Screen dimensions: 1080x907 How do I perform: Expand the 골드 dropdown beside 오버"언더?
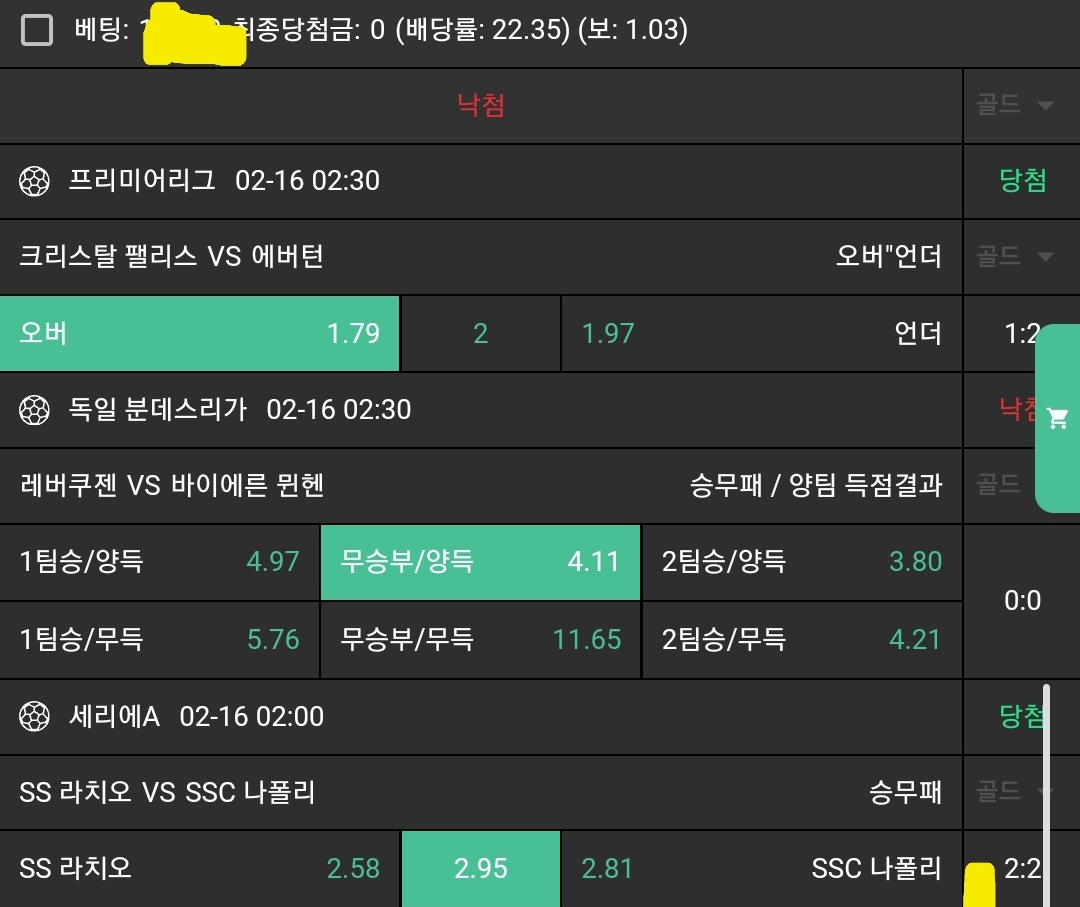coord(1016,257)
